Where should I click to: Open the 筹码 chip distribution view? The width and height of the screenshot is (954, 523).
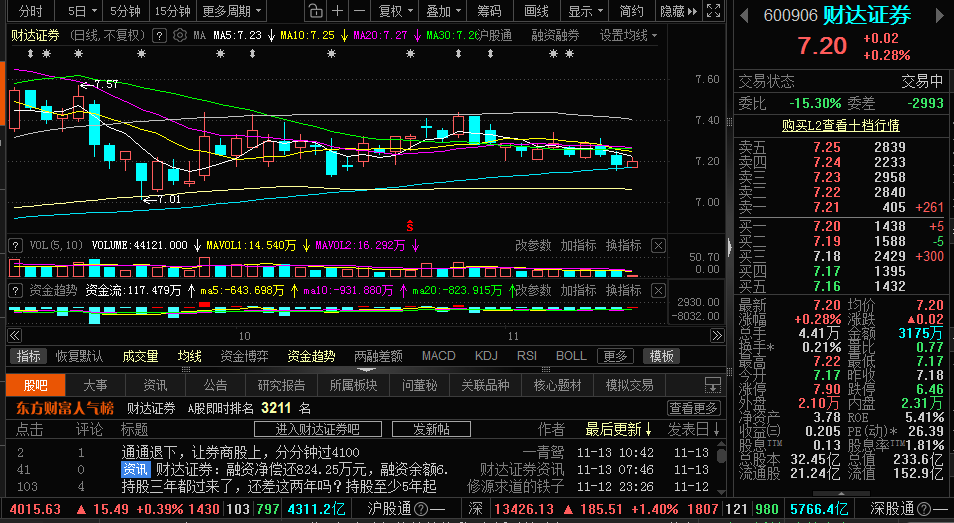click(x=489, y=11)
